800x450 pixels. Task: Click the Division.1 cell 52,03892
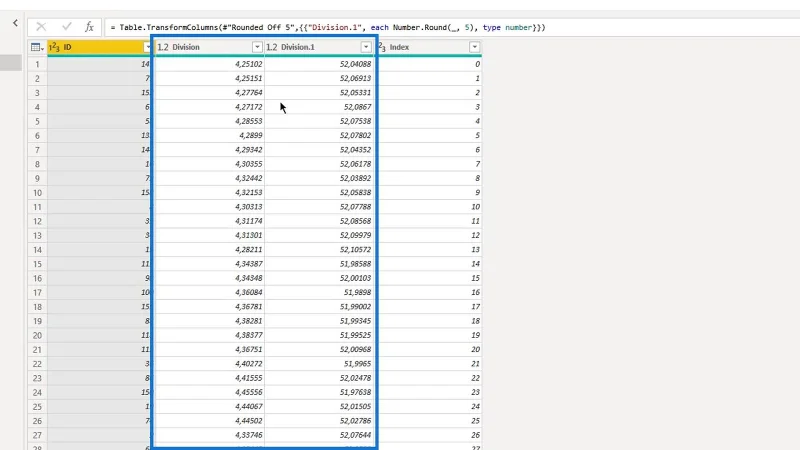[319, 178]
